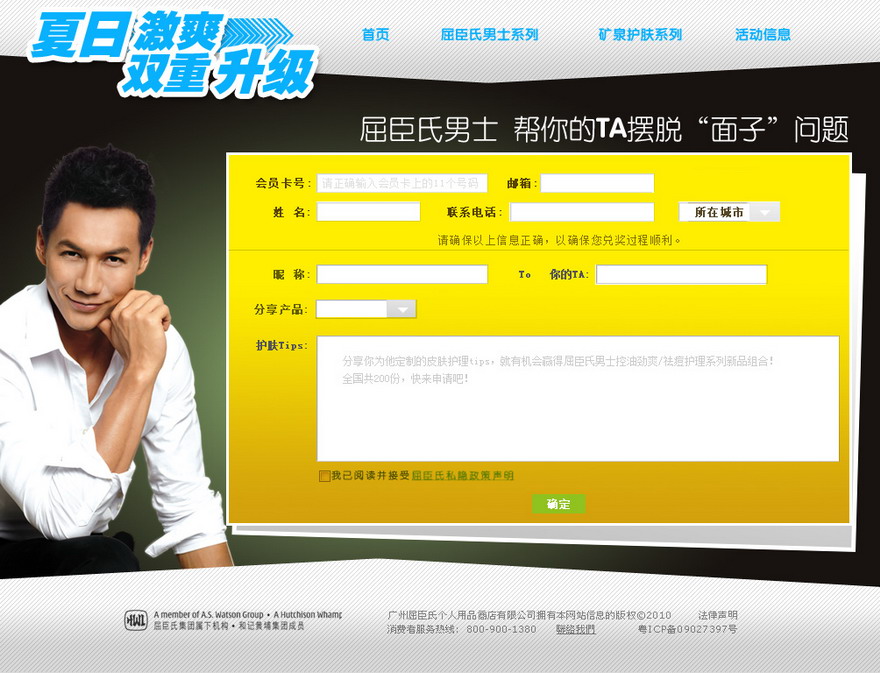Image resolution: width=880 pixels, height=673 pixels.
Task: Click the 请确保以上信息正确 notice text
Action: (560, 240)
